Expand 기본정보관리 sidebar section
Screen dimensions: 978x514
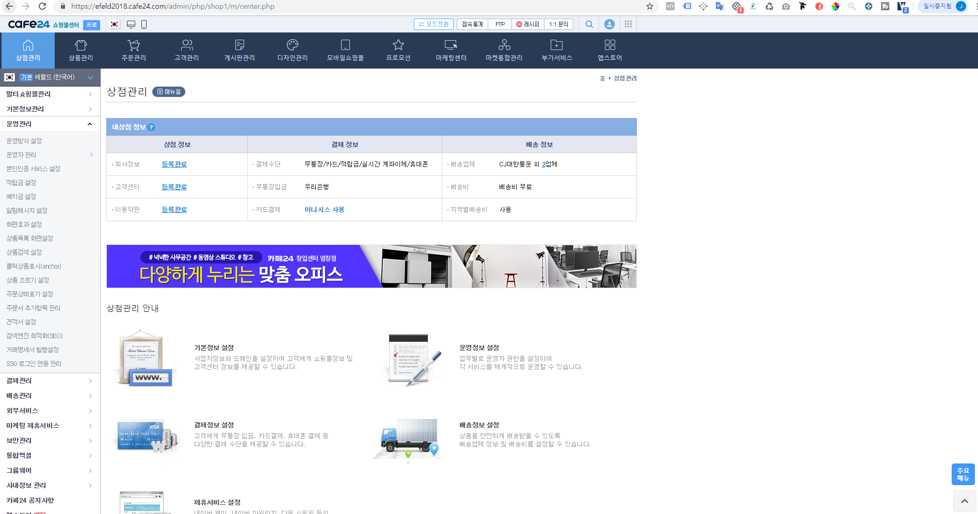50,109
